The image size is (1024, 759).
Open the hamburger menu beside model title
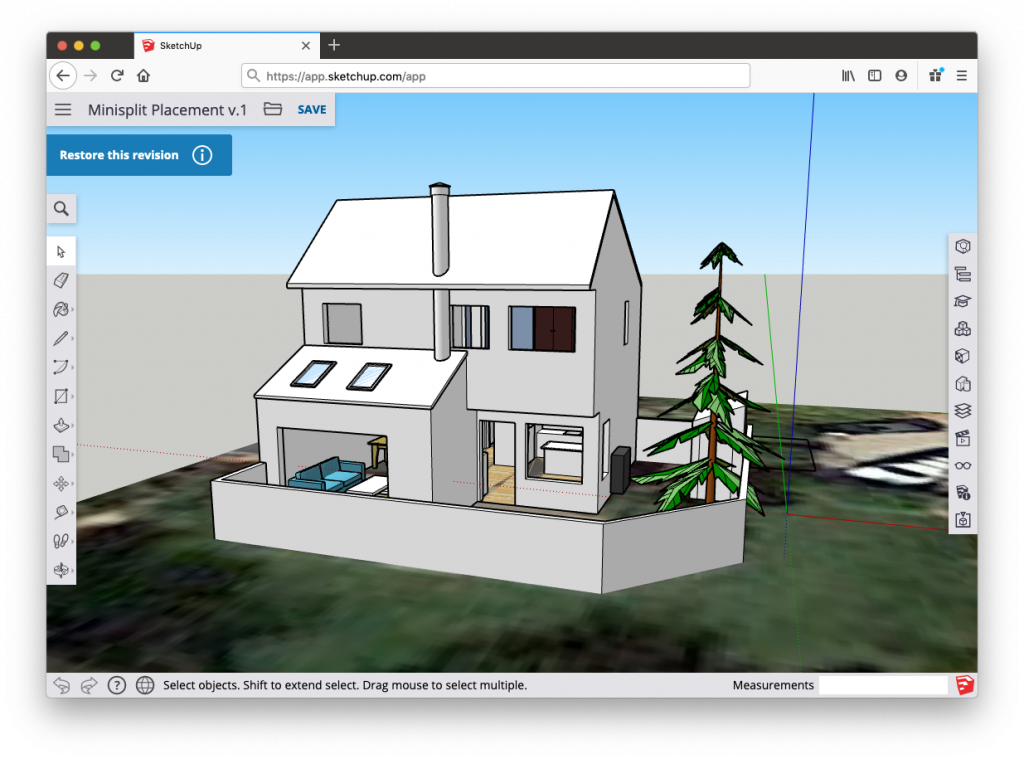click(63, 110)
